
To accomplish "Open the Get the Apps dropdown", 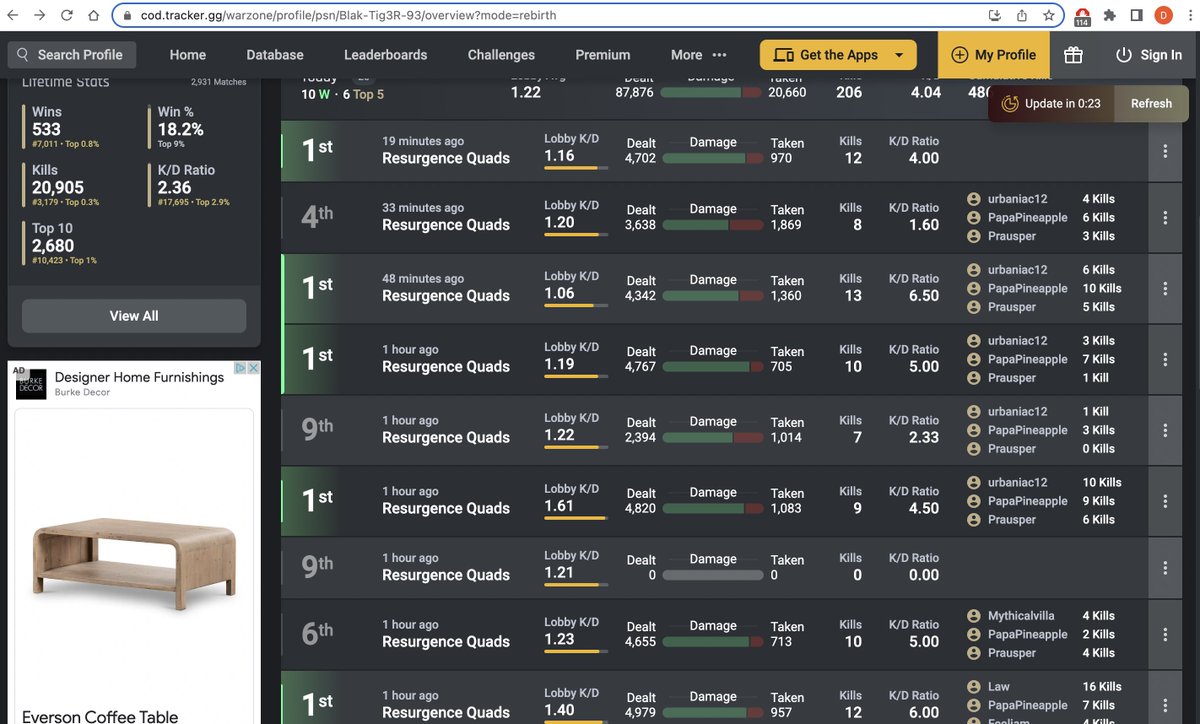I will click(838, 55).
